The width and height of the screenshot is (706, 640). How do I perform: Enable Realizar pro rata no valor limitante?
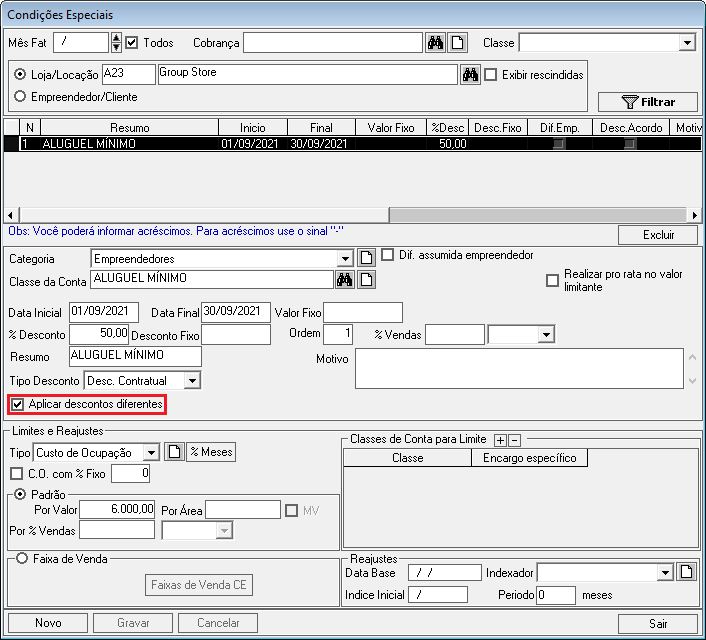coord(552,280)
